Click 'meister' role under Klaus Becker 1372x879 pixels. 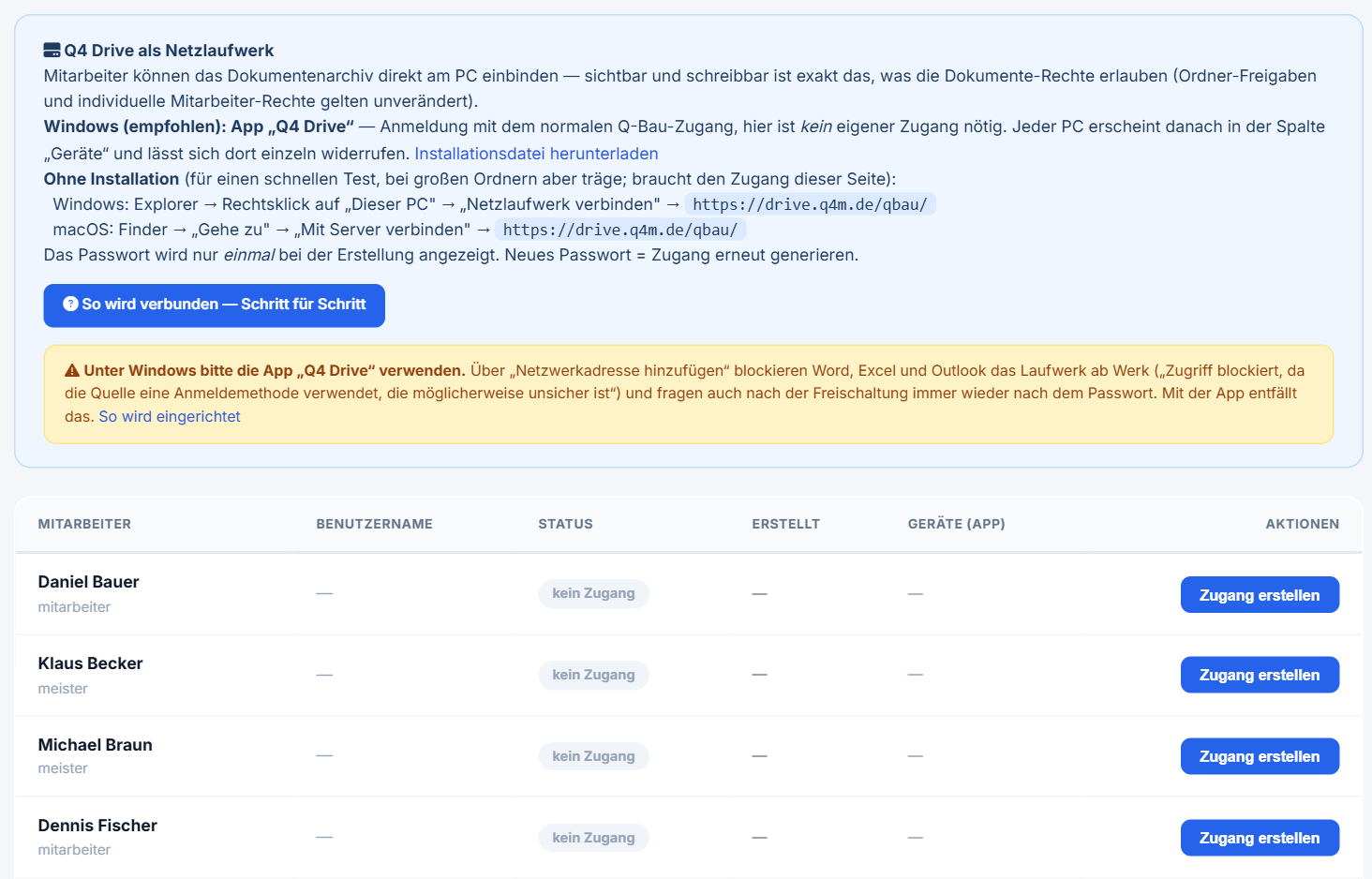(63, 689)
